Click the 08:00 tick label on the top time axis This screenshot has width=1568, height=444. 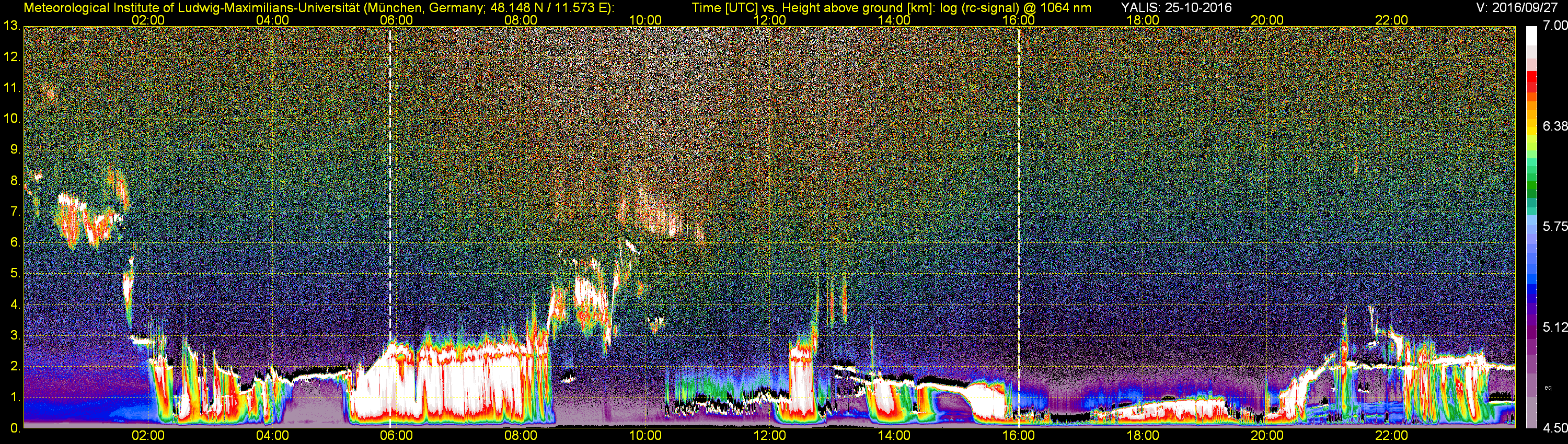tap(521, 20)
